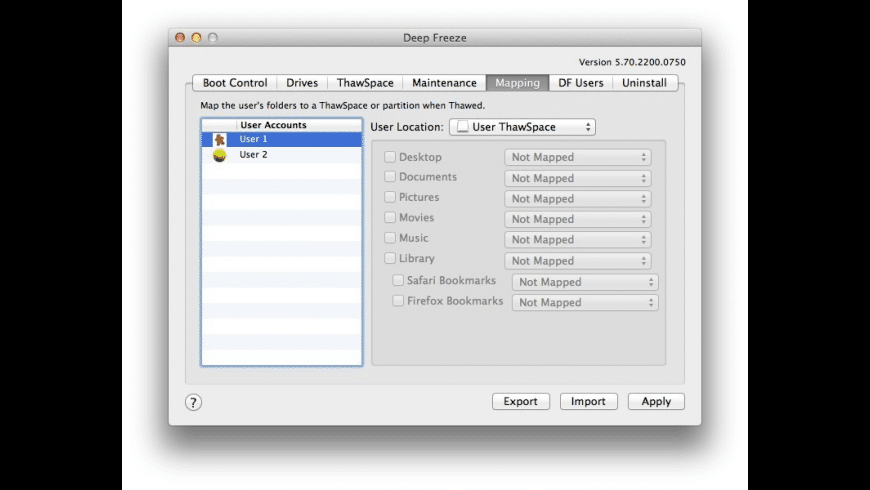The height and width of the screenshot is (490, 870).
Task: Switch to the Uninstall tab
Action: [x=645, y=83]
